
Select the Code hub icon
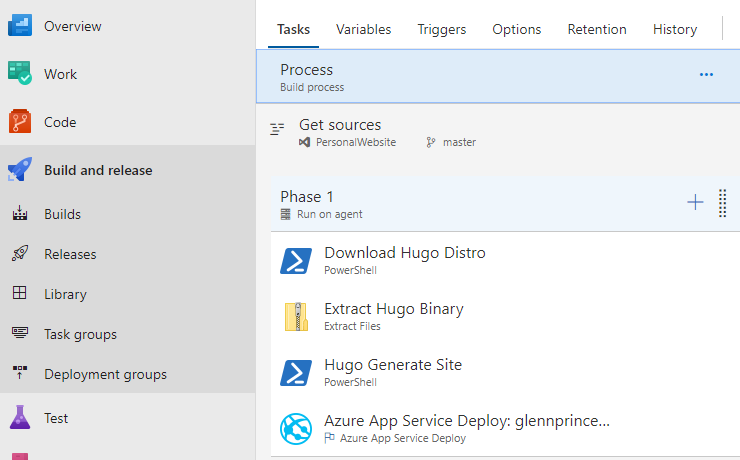(20, 122)
